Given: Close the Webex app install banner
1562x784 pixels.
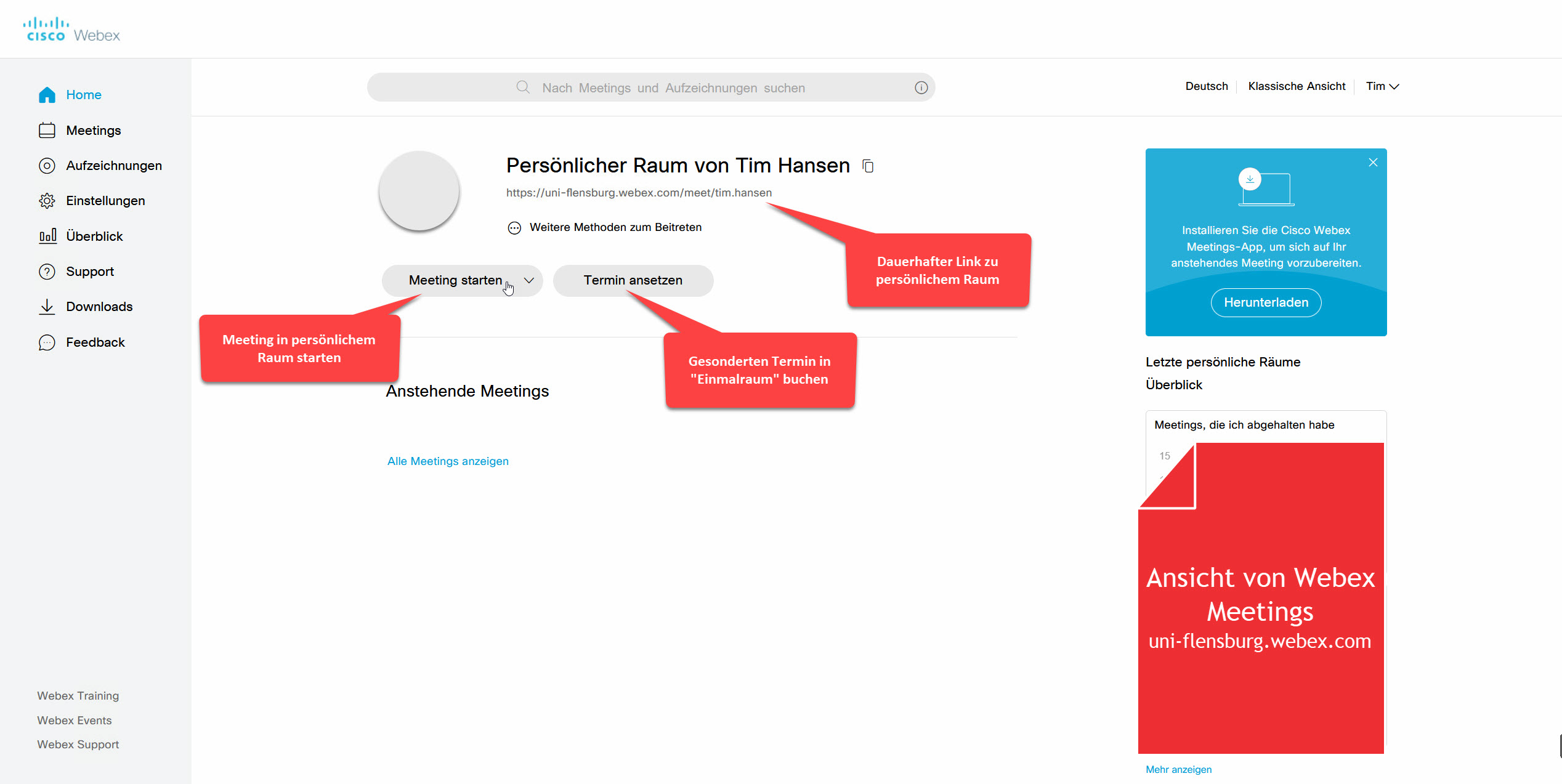Looking at the screenshot, I should [1373, 163].
